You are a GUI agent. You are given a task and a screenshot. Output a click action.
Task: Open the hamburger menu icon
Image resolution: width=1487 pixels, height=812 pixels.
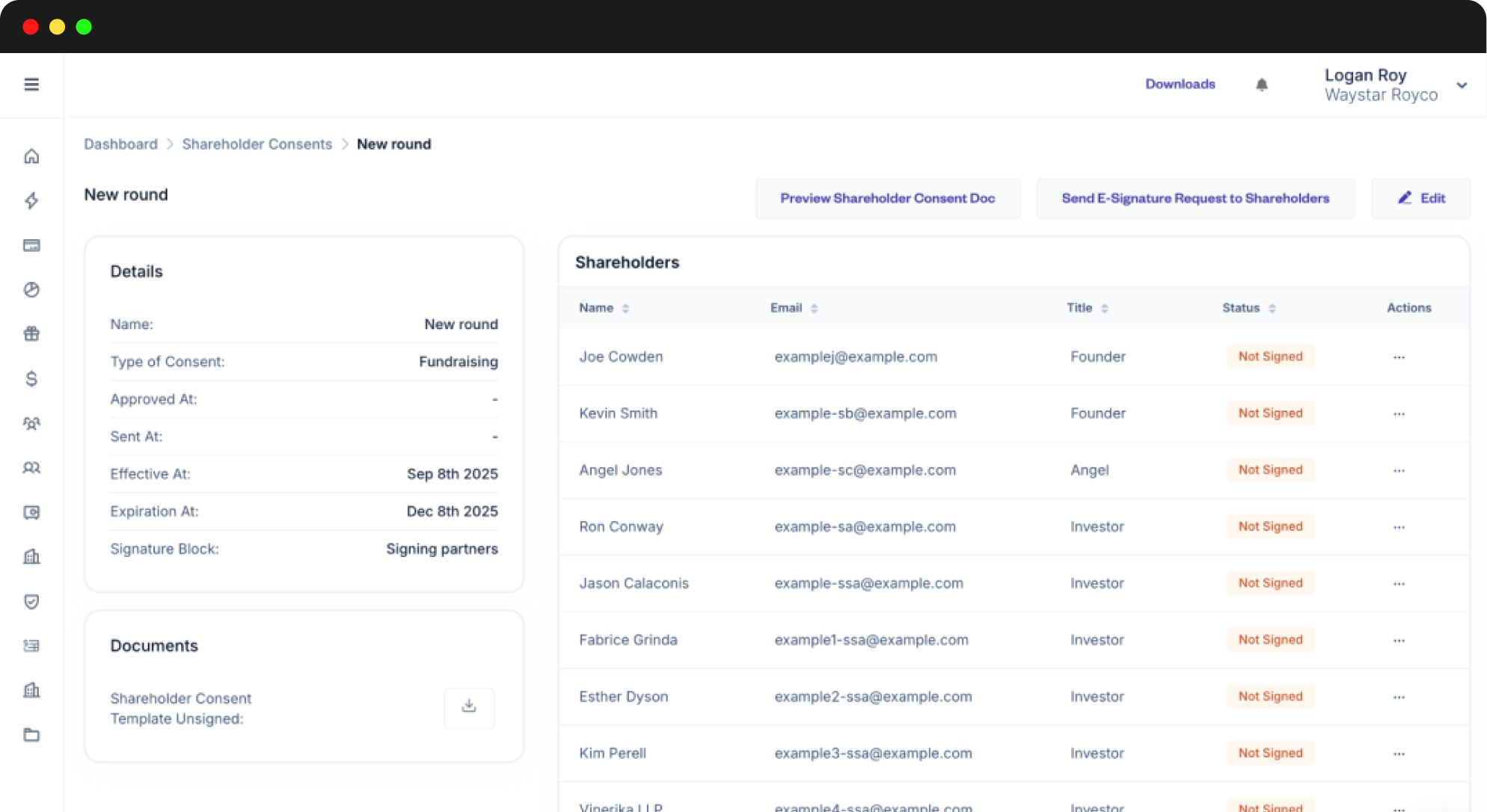tap(31, 84)
